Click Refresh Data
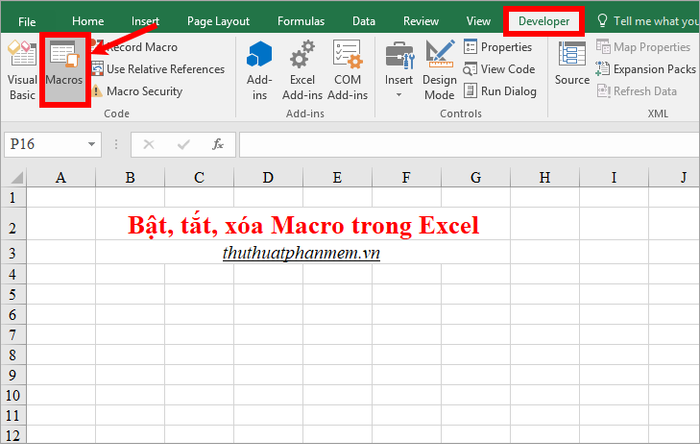 point(637,91)
